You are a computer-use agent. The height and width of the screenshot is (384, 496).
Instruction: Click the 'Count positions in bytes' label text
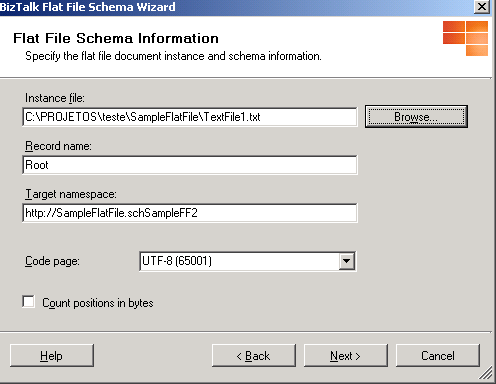coord(98,303)
